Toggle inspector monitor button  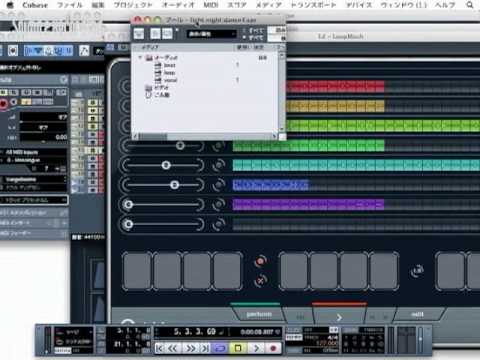[14, 102]
